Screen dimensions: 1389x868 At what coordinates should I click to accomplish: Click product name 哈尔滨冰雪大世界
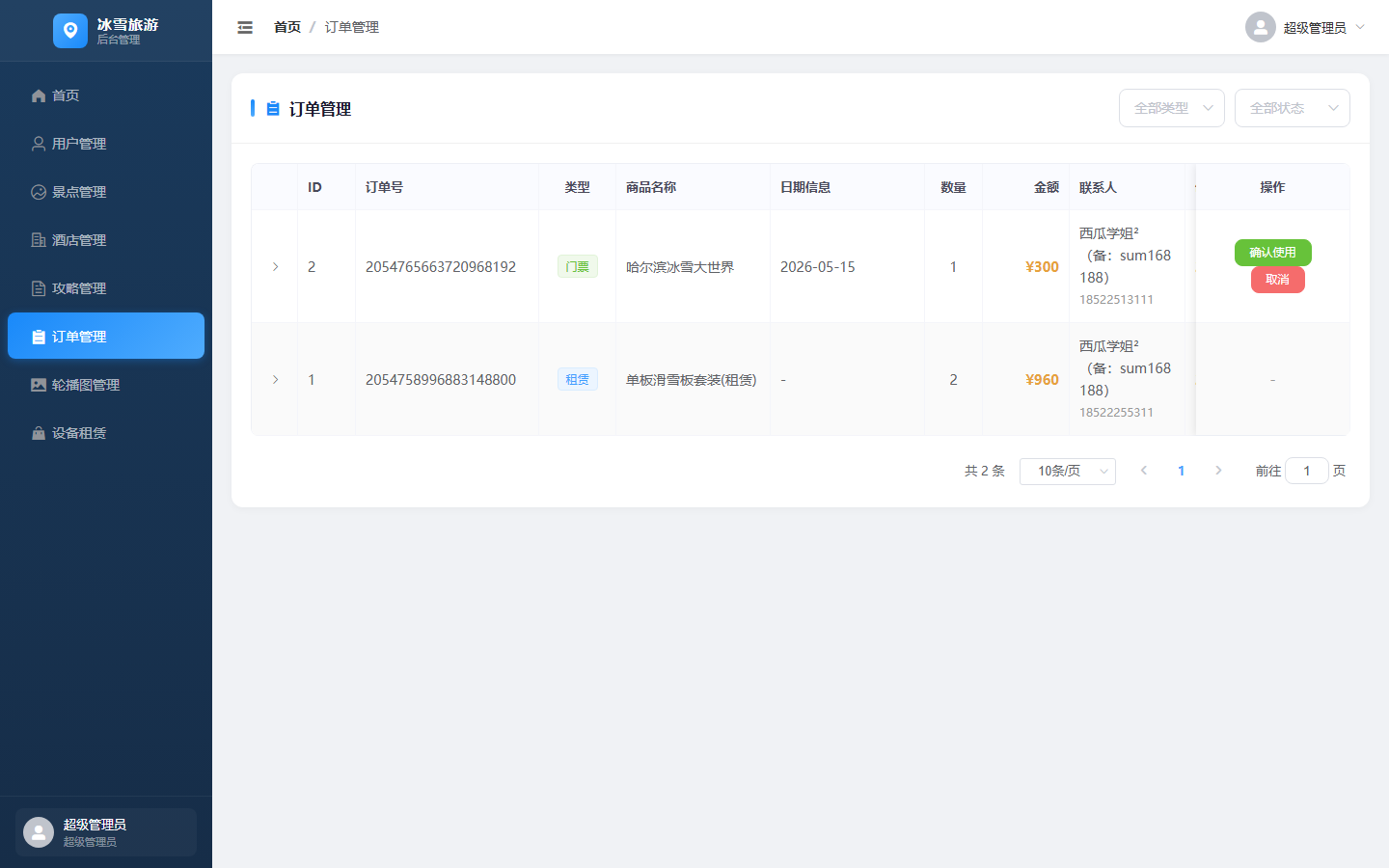680,267
